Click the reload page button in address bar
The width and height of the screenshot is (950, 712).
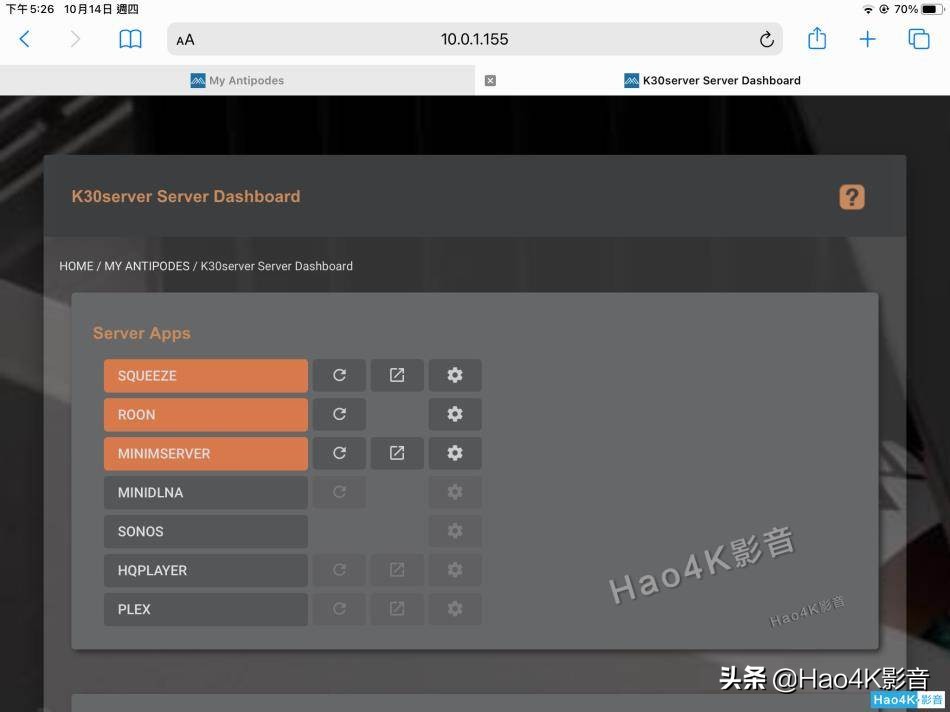766,39
